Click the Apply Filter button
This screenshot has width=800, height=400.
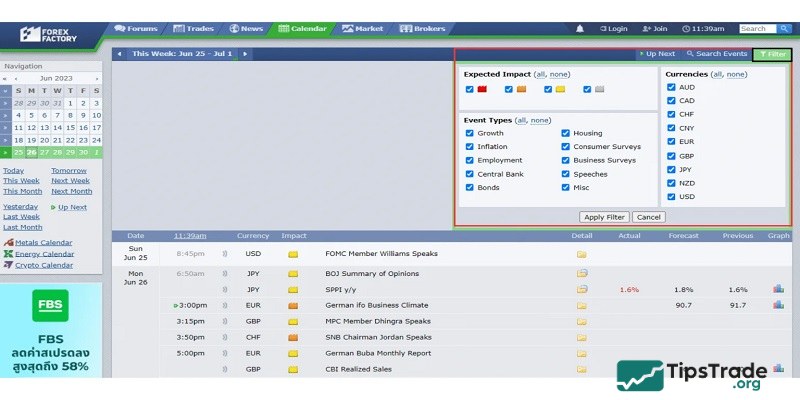[x=603, y=216]
